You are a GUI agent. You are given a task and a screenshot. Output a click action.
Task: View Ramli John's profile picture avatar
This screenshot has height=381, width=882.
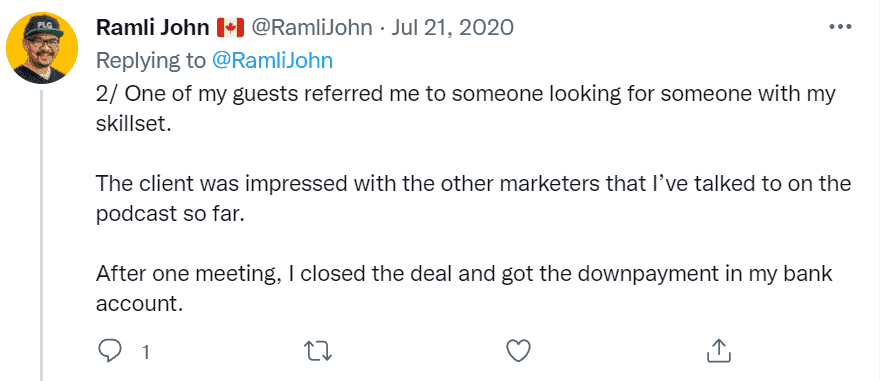(41, 48)
